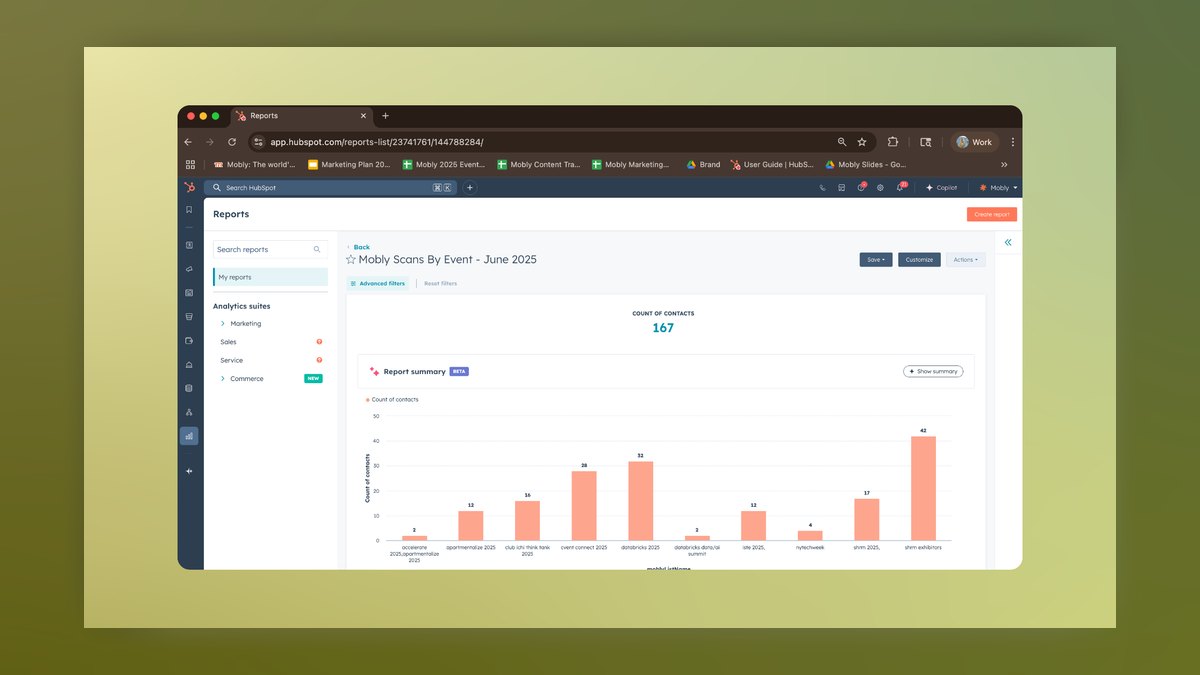Open Chrome site information icon
The image size is (1200, 675).
[x=259, y=142]
